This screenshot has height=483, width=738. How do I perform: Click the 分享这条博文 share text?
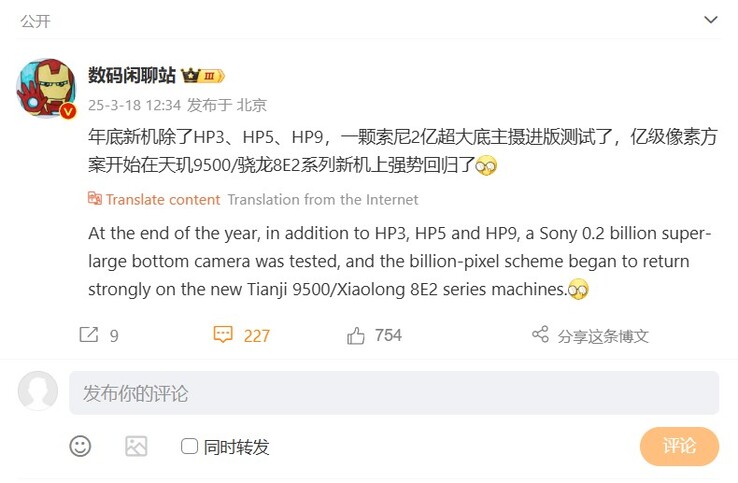tap(603, 336)
